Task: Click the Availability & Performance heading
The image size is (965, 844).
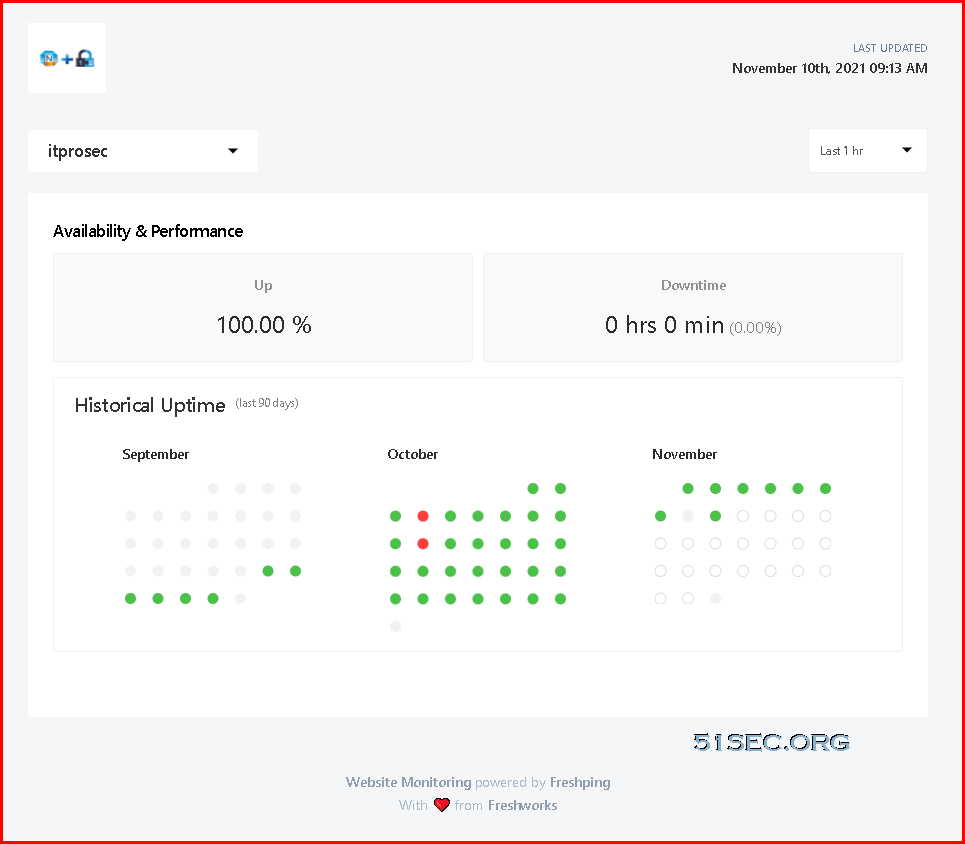Action: pyautogui.click(x=148, y=231)
